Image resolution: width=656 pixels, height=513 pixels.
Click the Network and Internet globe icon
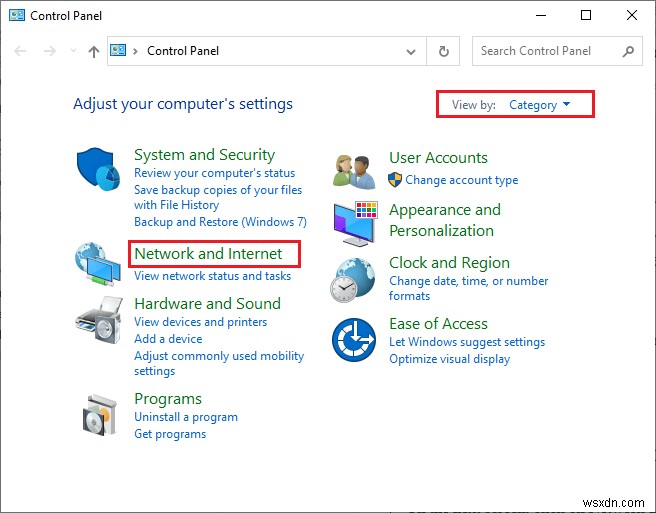98,264
